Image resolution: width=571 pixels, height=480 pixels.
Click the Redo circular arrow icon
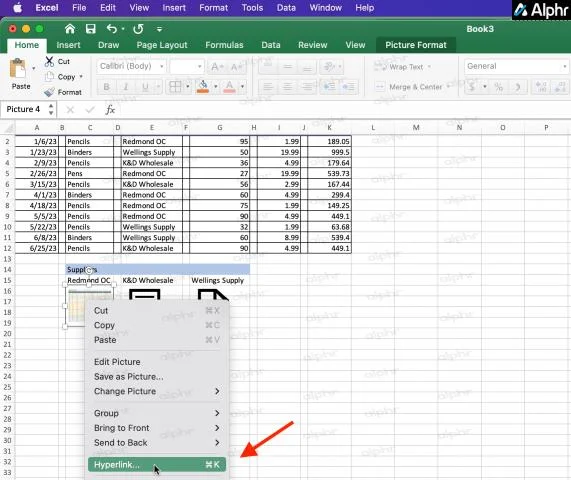pos(138,29)
